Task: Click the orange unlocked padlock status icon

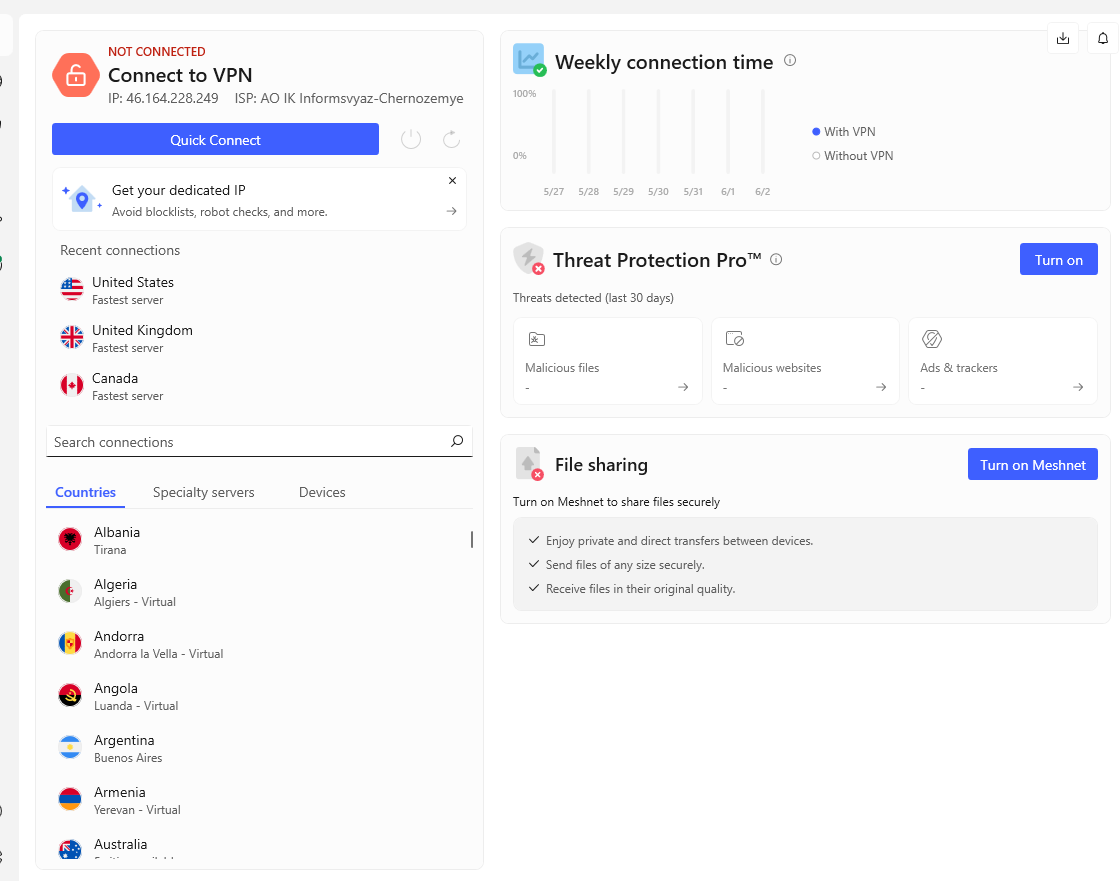Action: [76, 75]
